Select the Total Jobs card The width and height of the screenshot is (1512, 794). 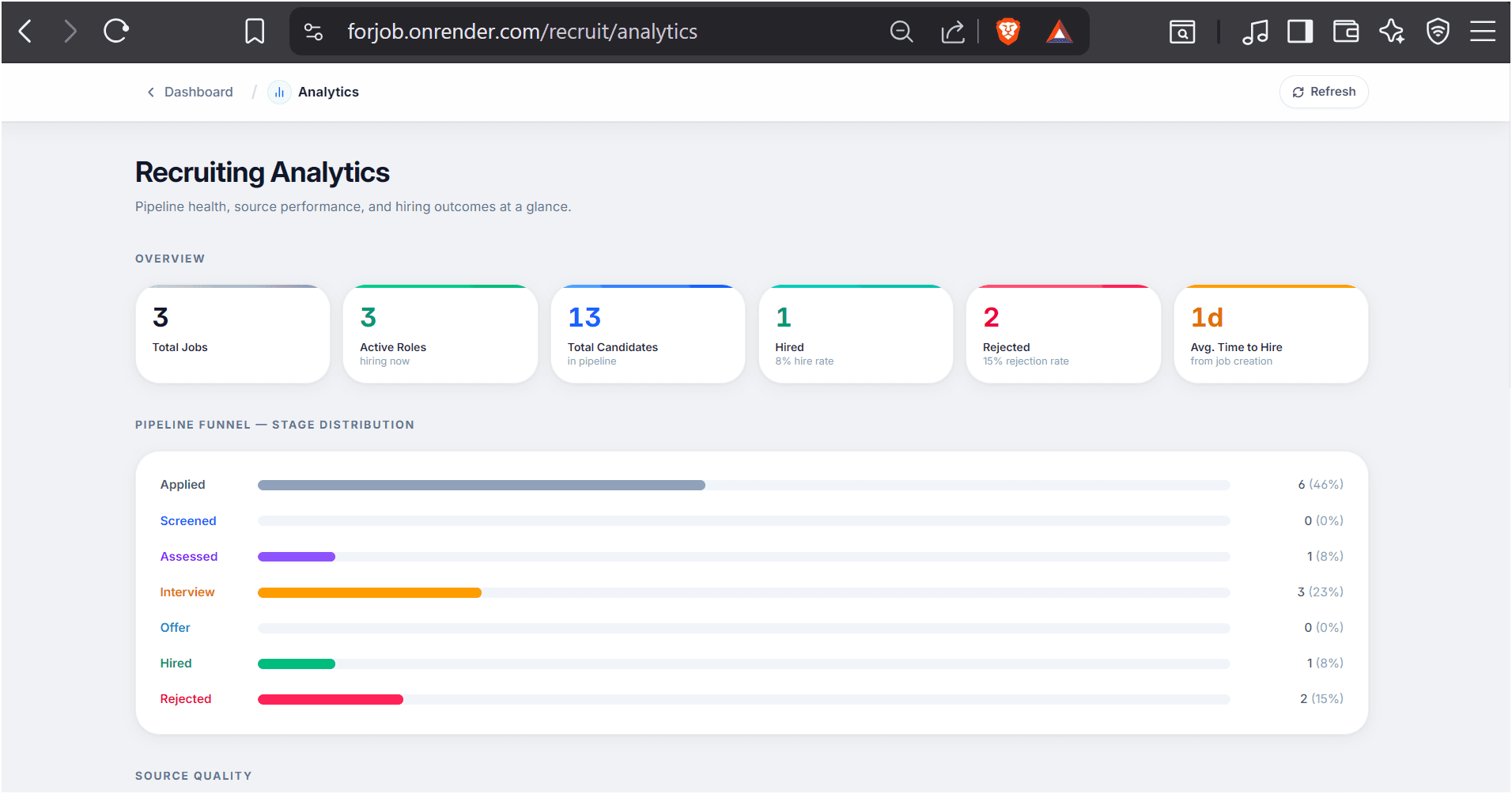tap(232, 334)
